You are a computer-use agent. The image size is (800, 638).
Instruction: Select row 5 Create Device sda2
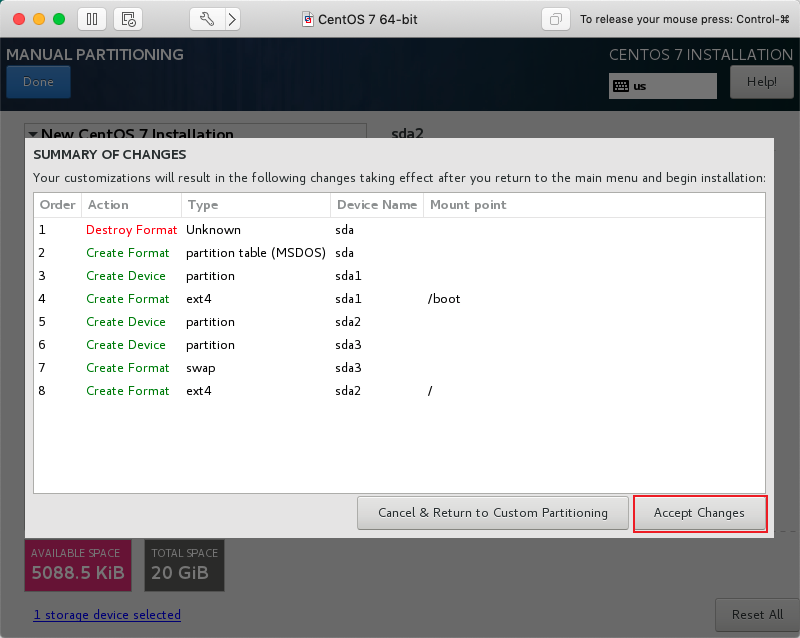pyautogui.click(x=399, y=322)
